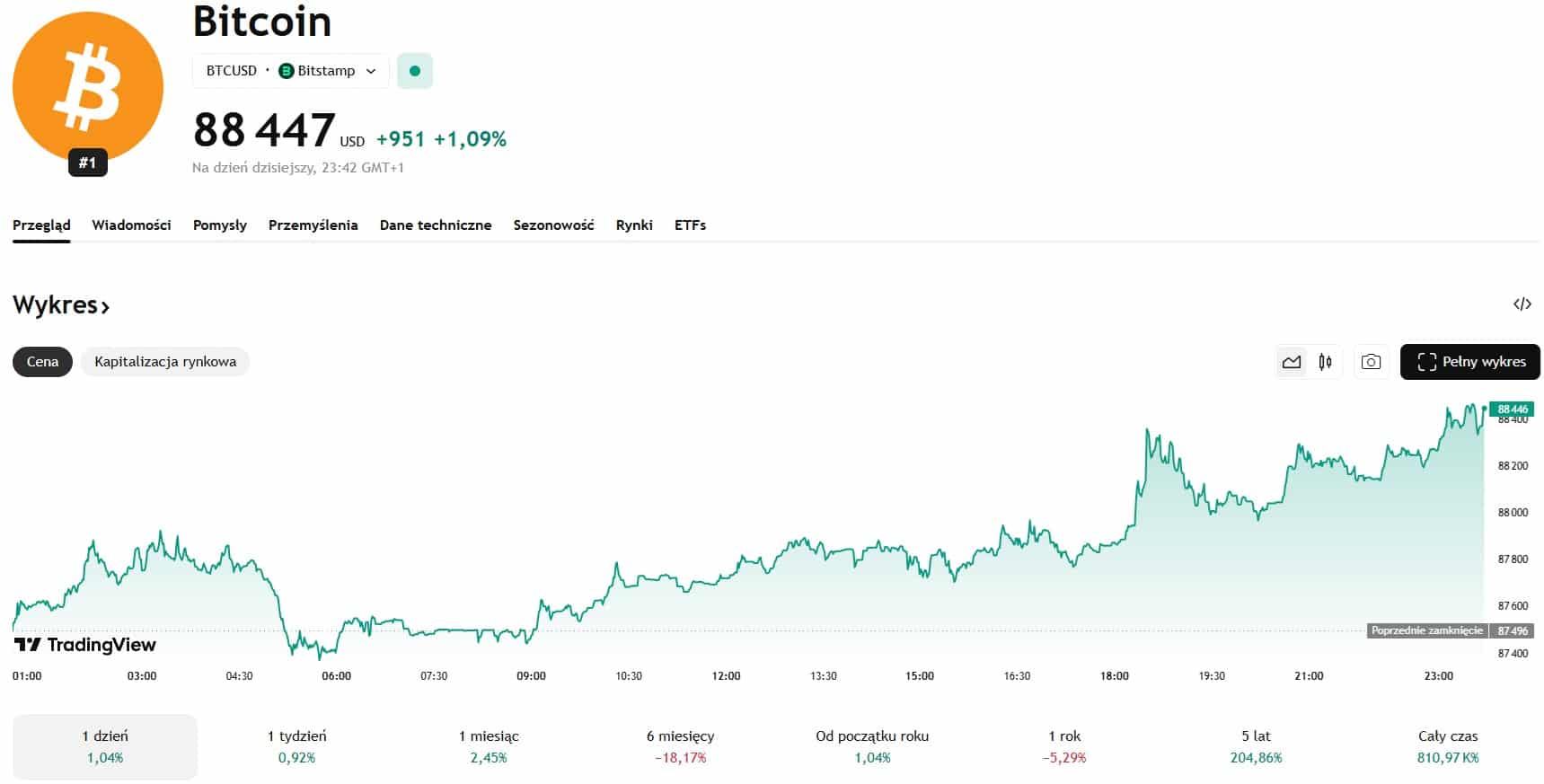Go to Dane techniczne tab
The height and width of the screenshot is (784, 1544).
[x=436, y=225]
